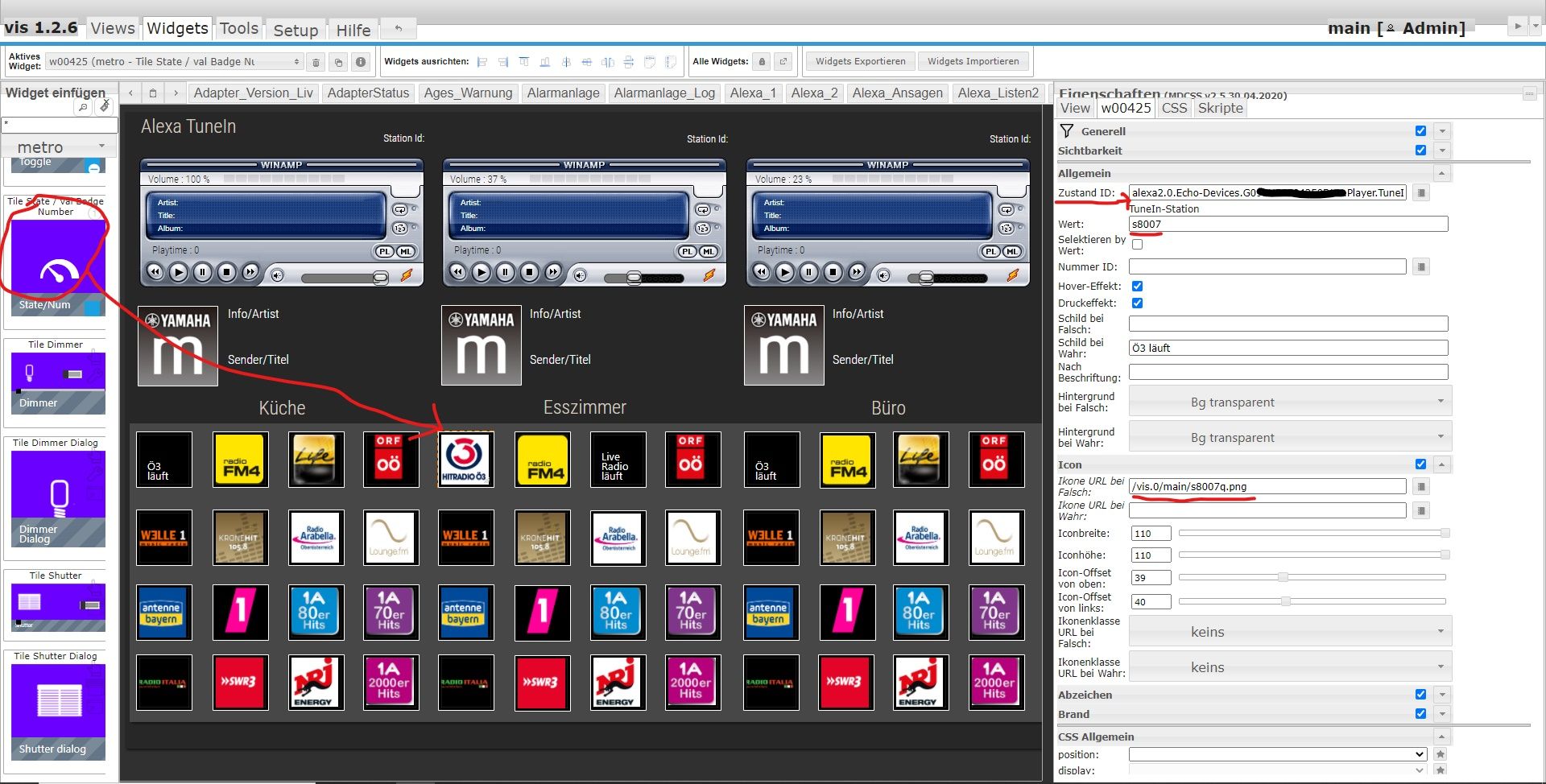Click the Wert input field containing s8007
Viewport: 1546px width, 784px height.
pyautogui.click(x=1288, y=224)
